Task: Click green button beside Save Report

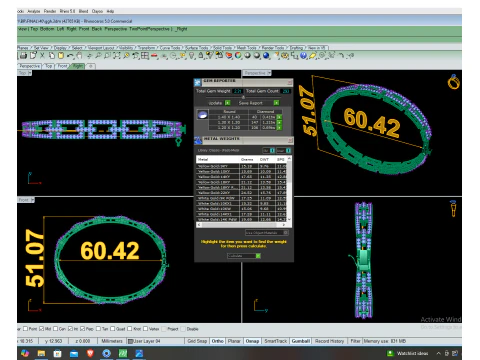Action: pyautogui.click(x=276, y=103)
